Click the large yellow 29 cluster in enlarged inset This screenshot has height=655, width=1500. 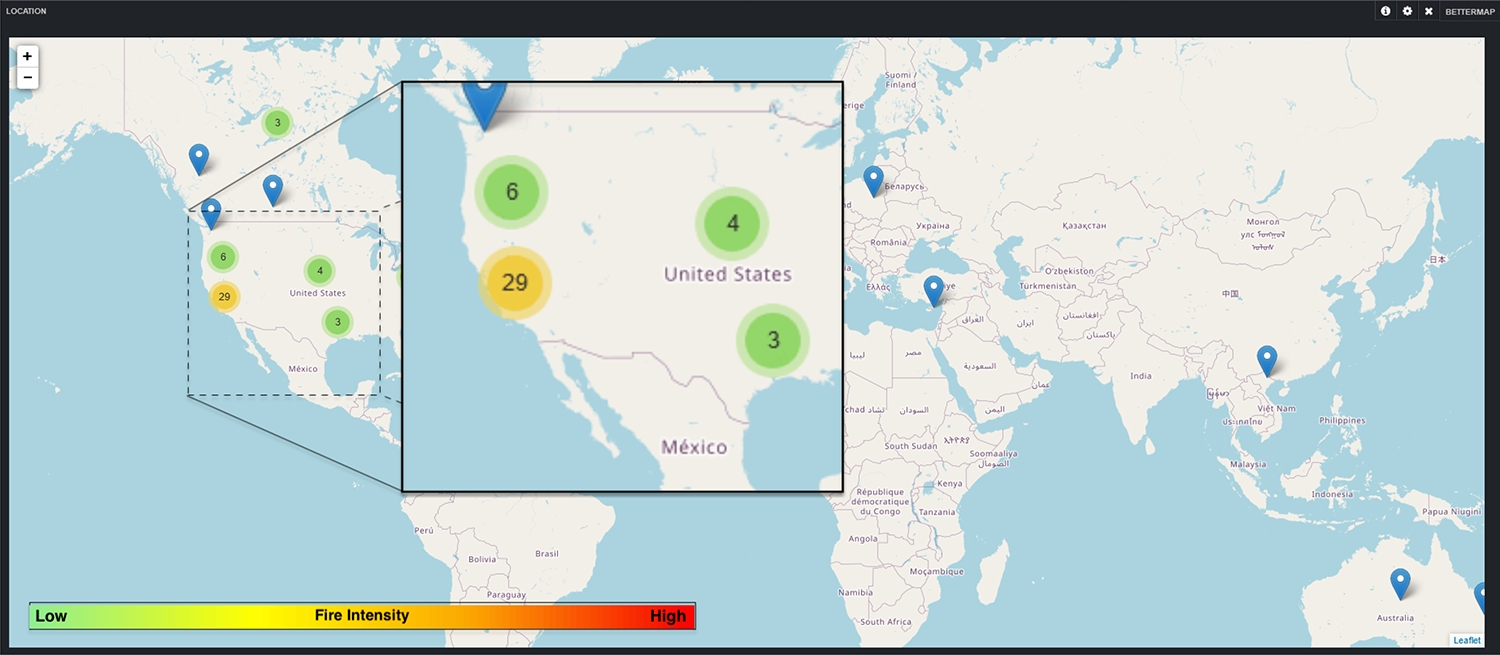pos(515,283)
